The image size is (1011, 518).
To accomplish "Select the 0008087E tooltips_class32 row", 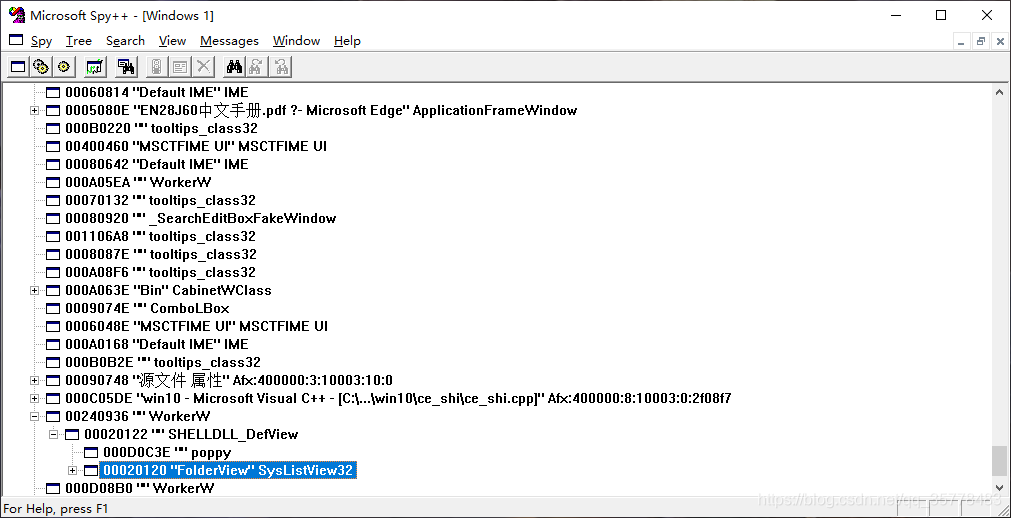I will (161, 254).
